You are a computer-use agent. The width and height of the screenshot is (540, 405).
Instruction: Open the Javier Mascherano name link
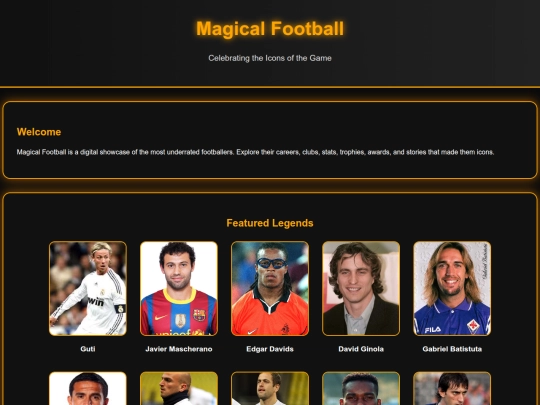tap(179, 349)
